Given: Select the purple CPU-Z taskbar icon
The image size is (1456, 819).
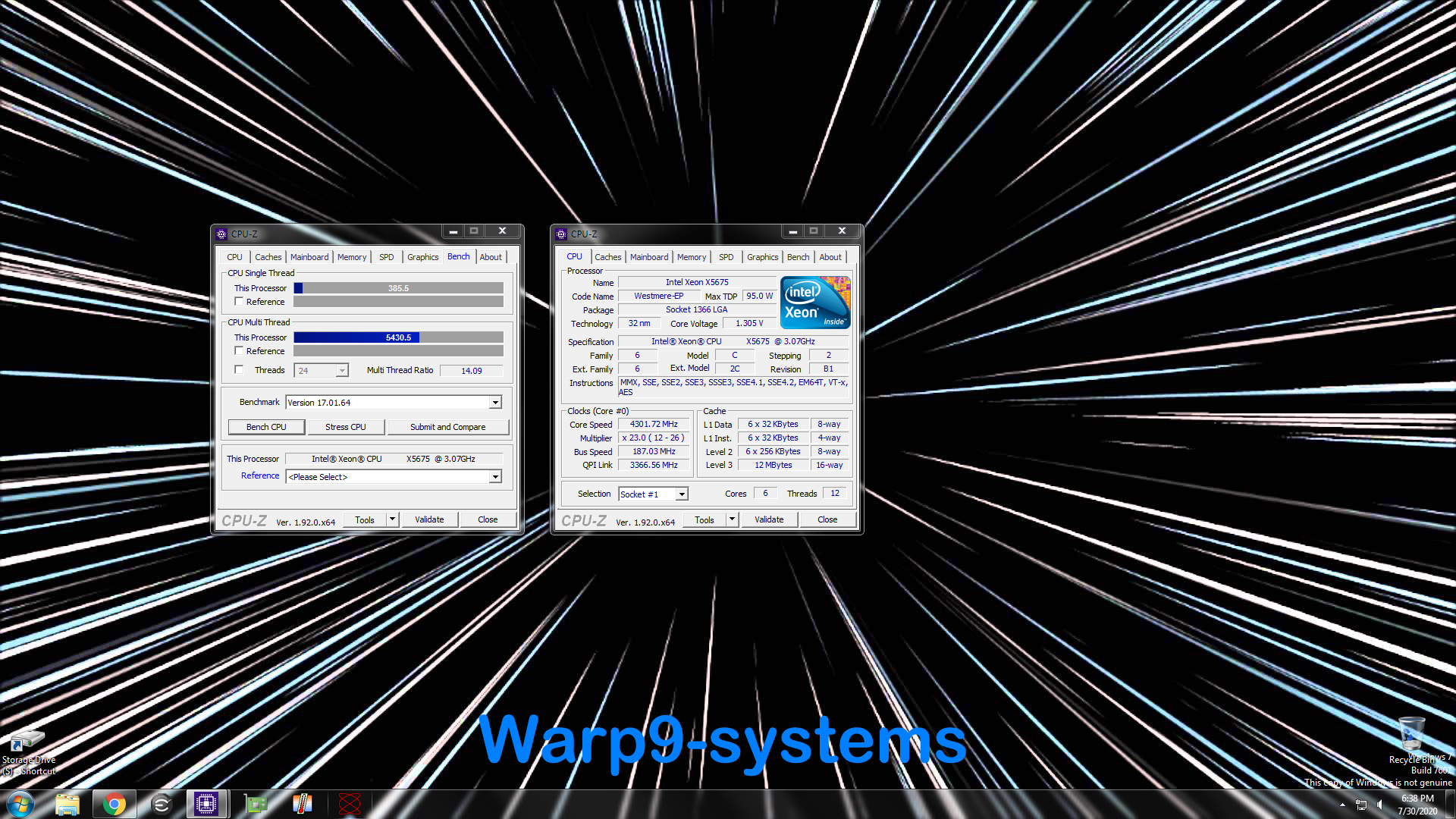Looking at the screenshot, I should point(206,804).
